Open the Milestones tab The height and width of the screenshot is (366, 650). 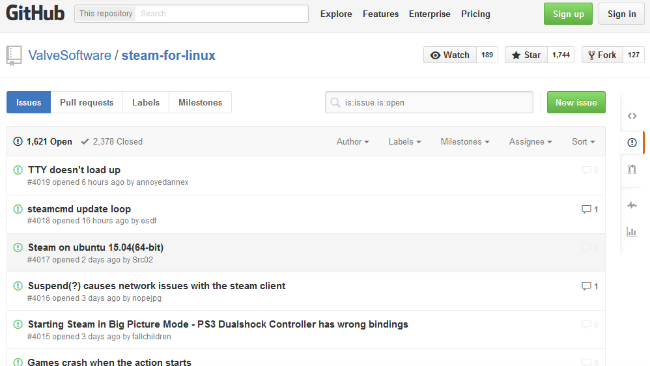point(200,102)
